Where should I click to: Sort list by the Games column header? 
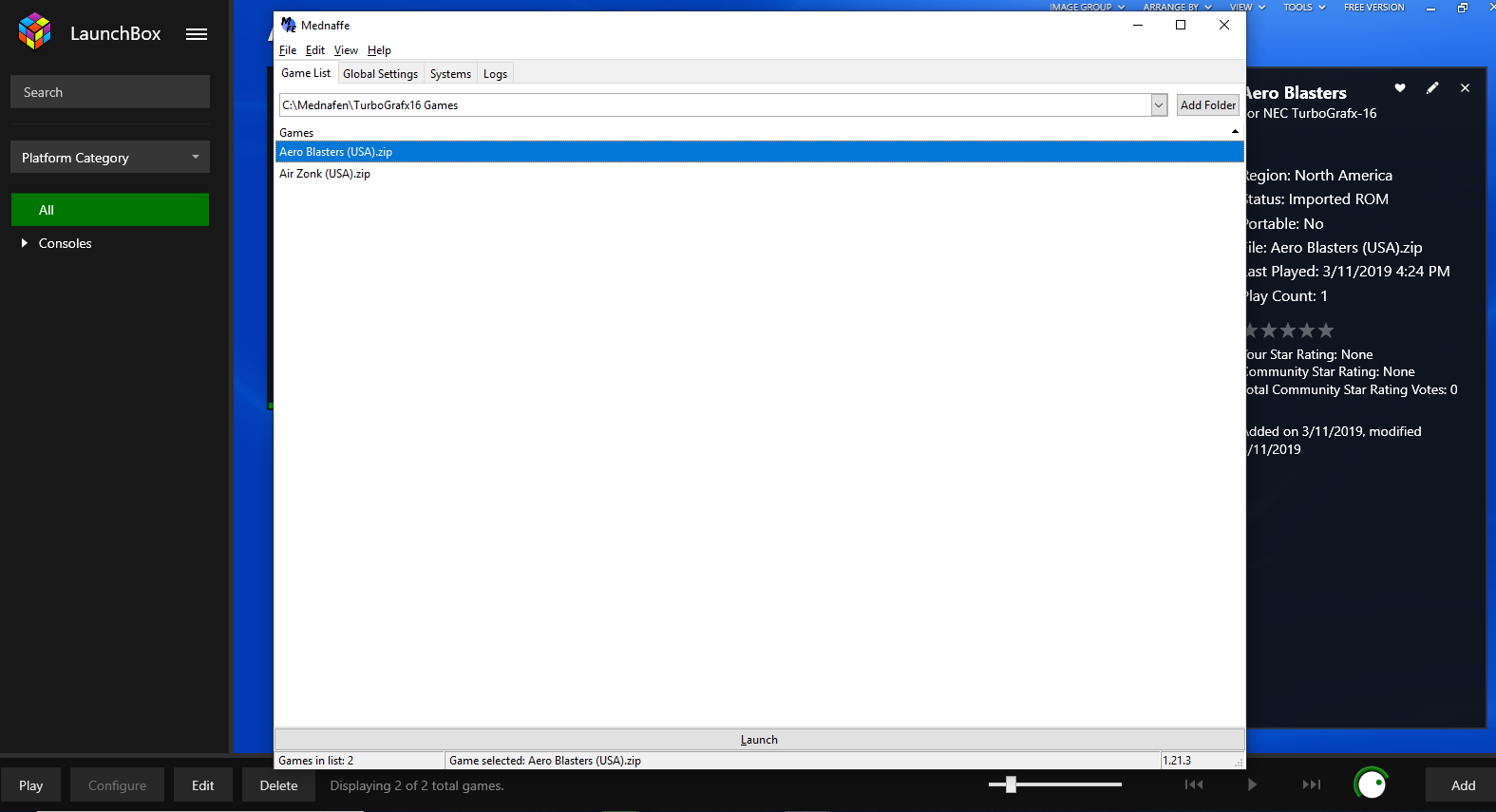click(758, 132)
